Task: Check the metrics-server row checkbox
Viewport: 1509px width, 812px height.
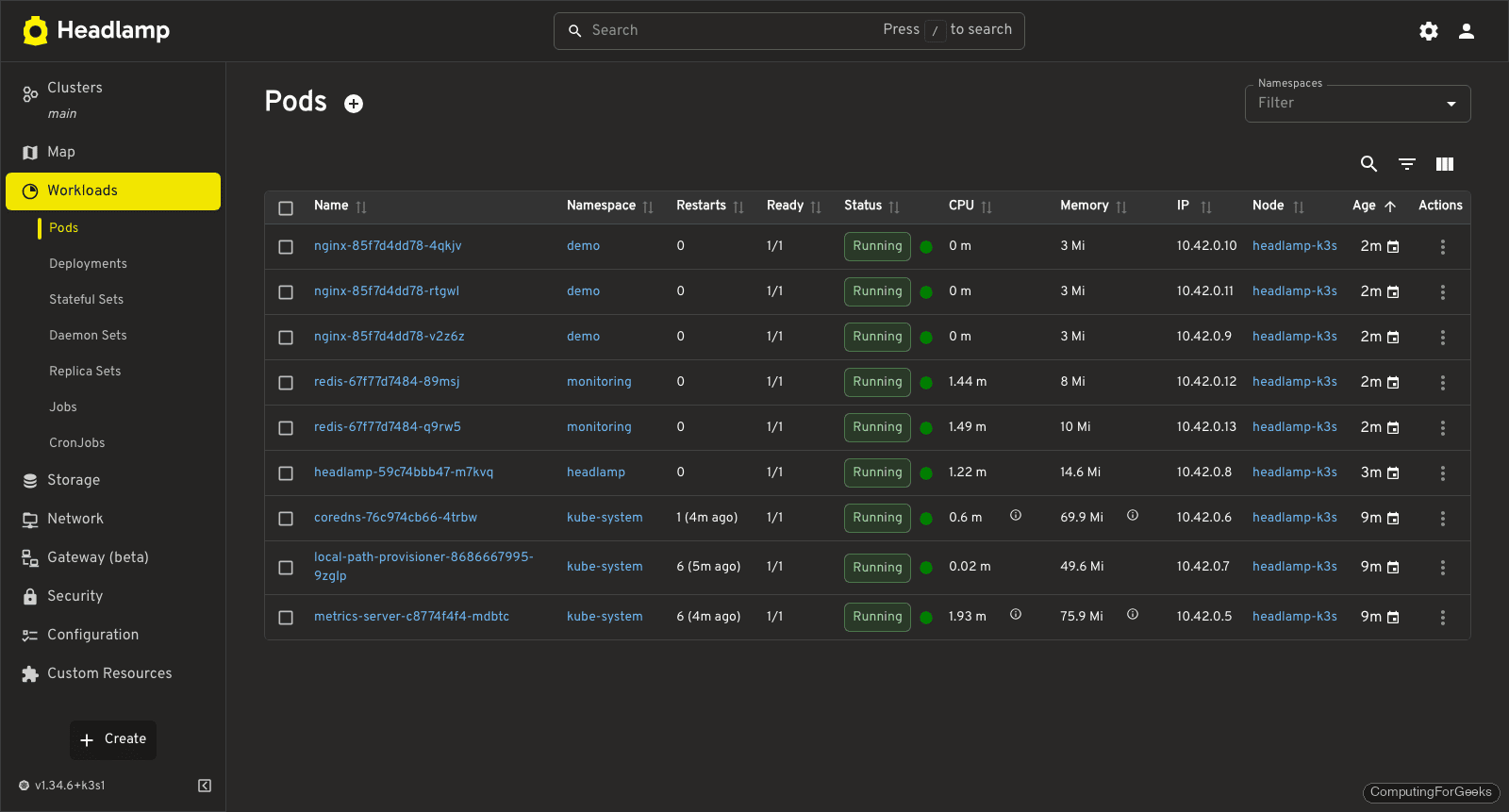Action: 286,618
